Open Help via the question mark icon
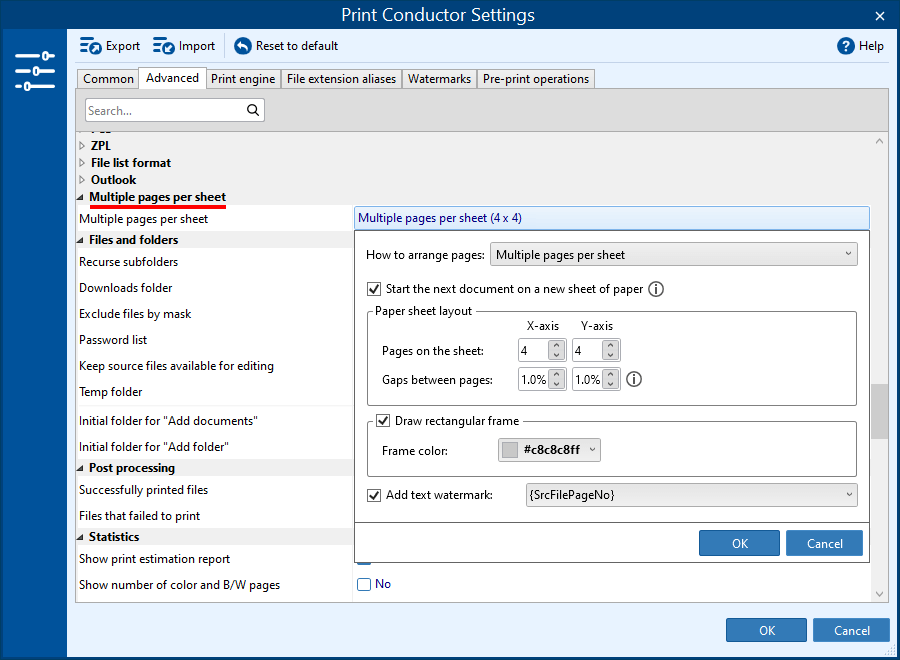The image size is (900, 660). coord(846,46)
